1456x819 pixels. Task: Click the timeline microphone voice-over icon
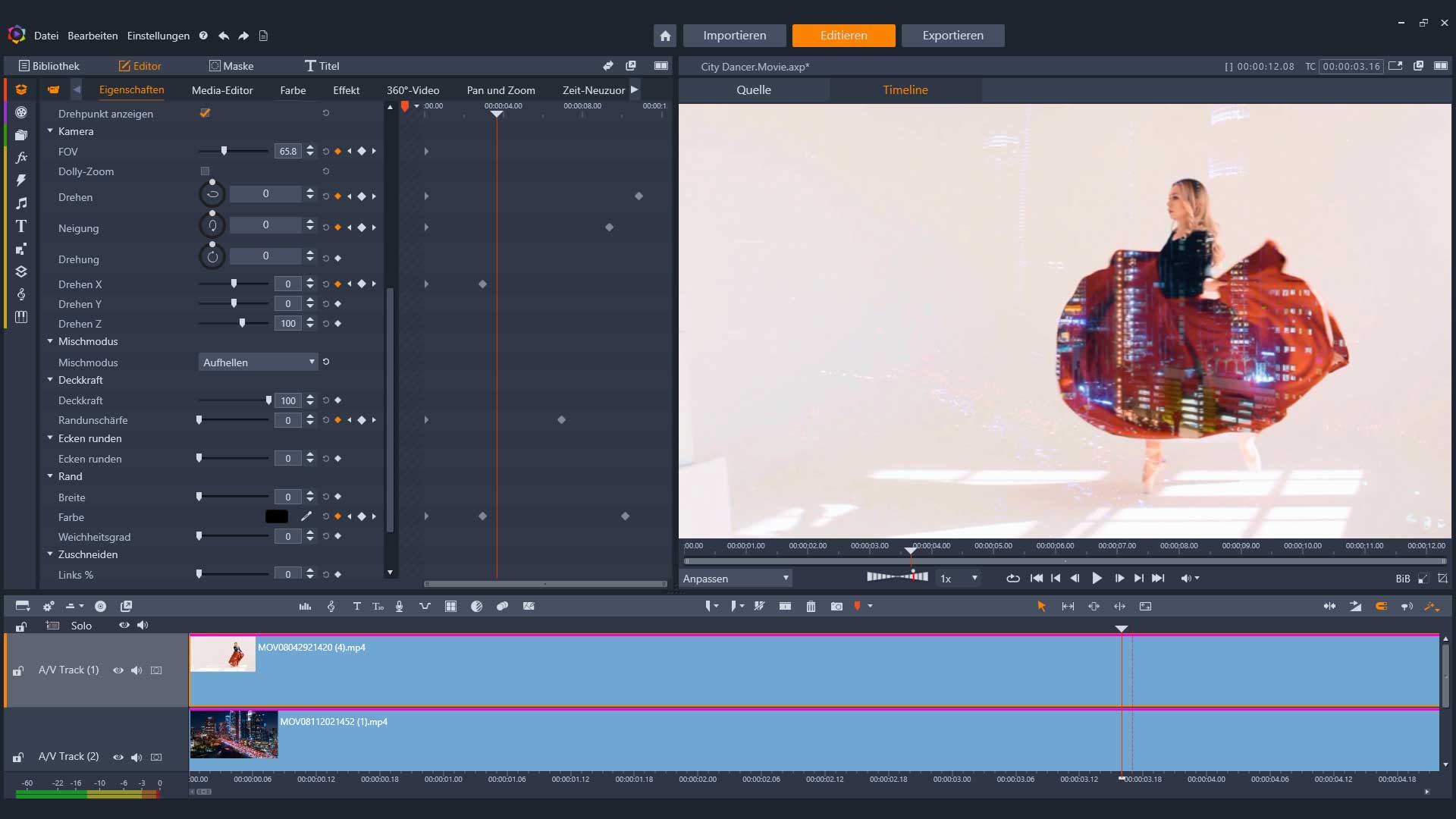399,607
